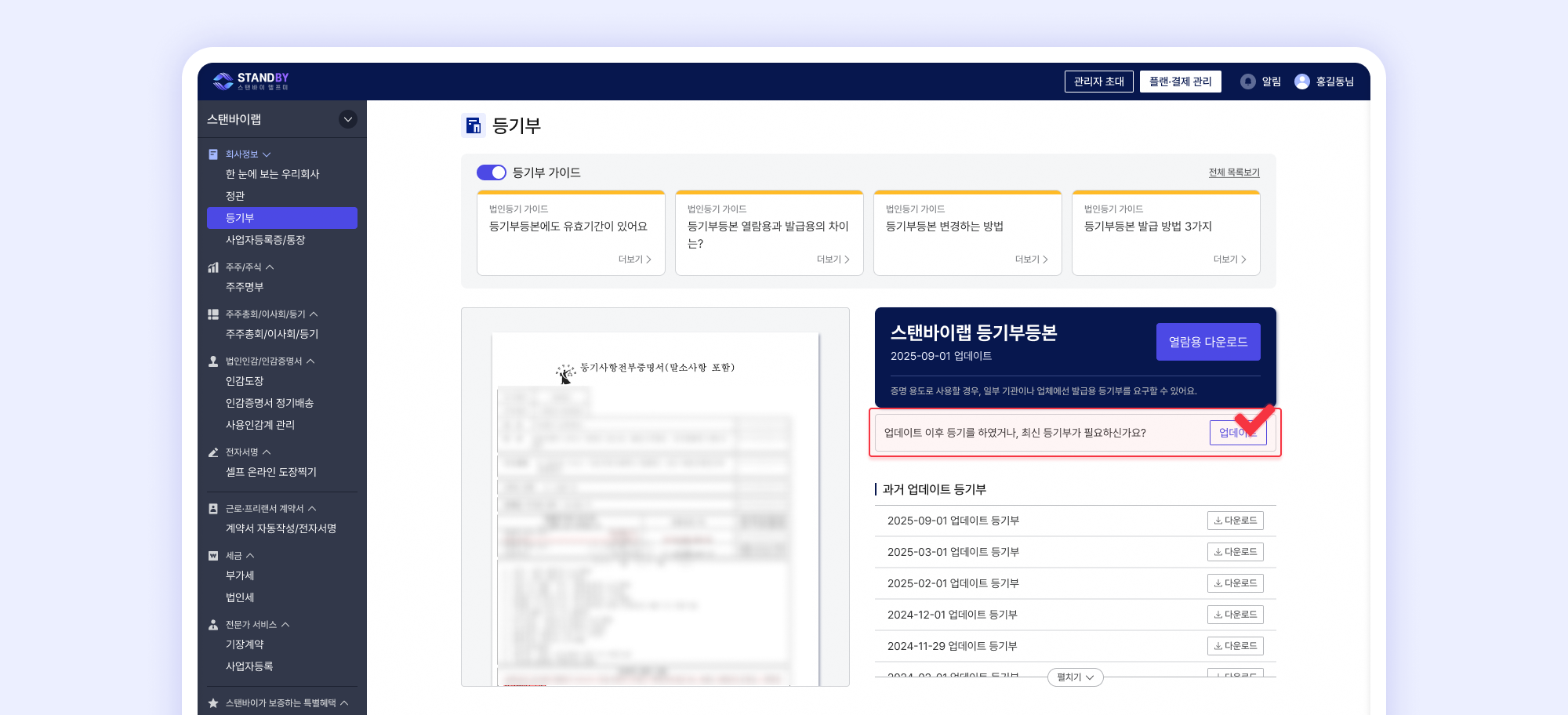
Task: Download the 2025-03-01 업데이트 등기부
Action: 1236,552
